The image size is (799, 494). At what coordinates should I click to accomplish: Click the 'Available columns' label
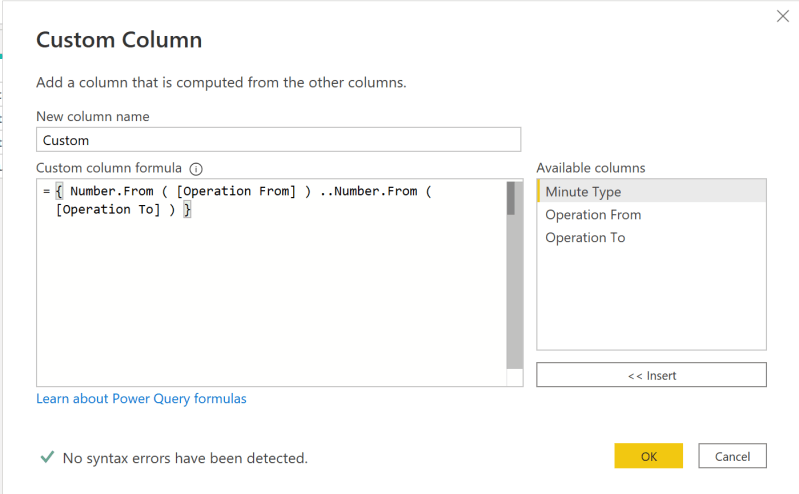click(x=591, y=168)
